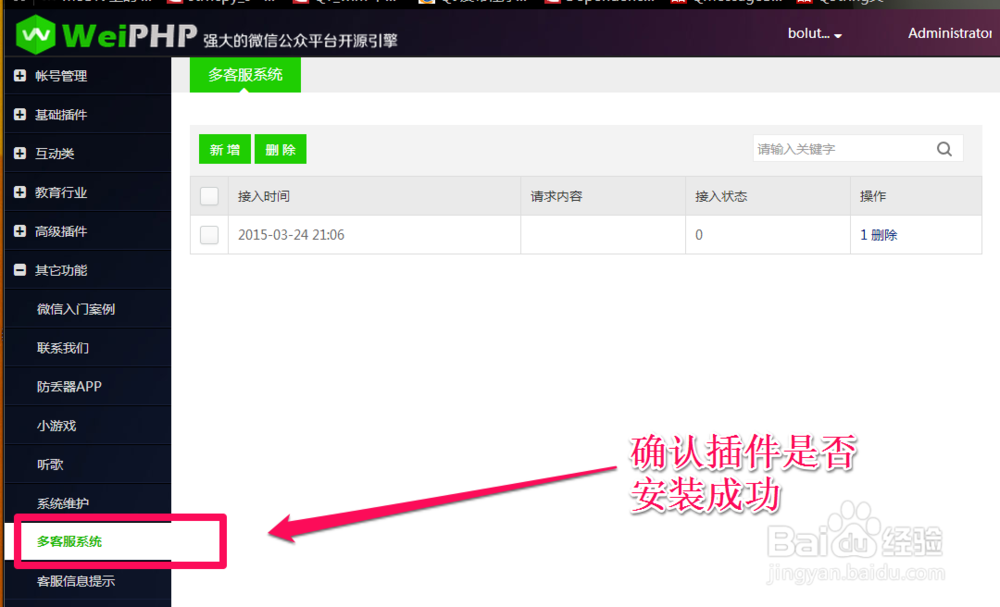Click the 帐号管理 sidebar label
The image size is (1000, 607).
click(x=61, y=76)
